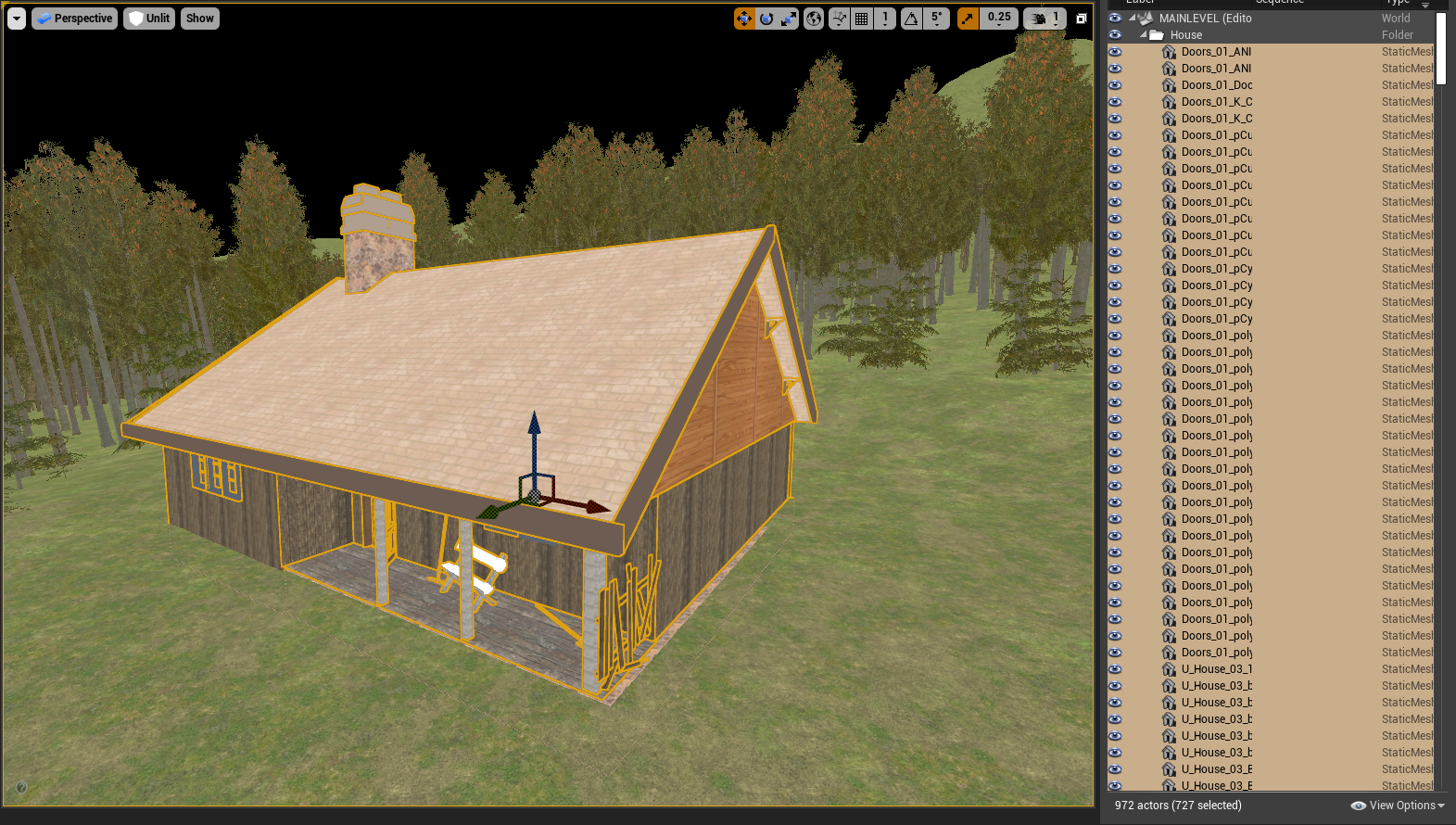
Task: Click the 972 actors selected status text
Action: [x=1178, y=806]
